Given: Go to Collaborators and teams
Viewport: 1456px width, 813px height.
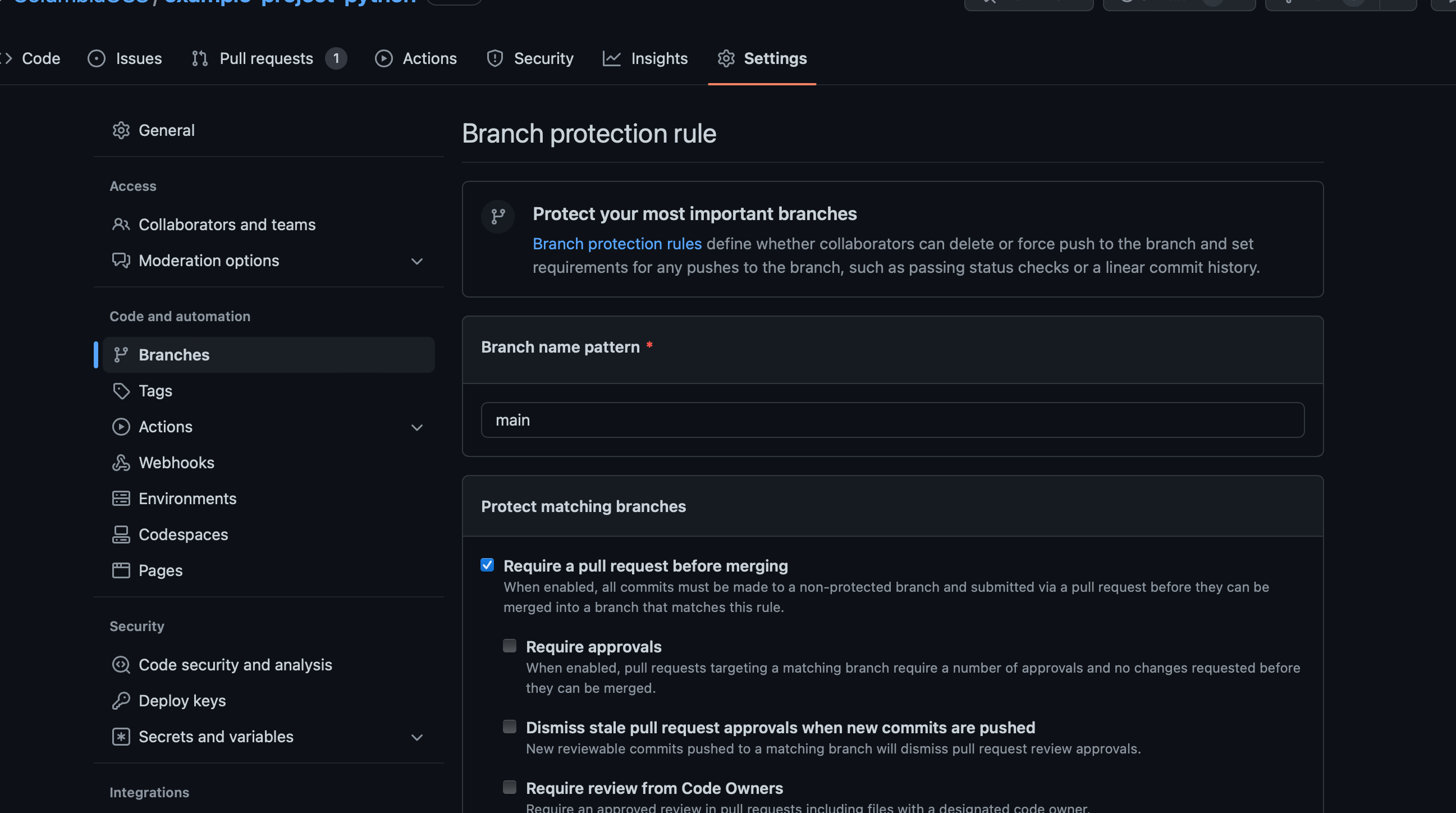Looking at the screenshot, I should click(x=268, y=225).
